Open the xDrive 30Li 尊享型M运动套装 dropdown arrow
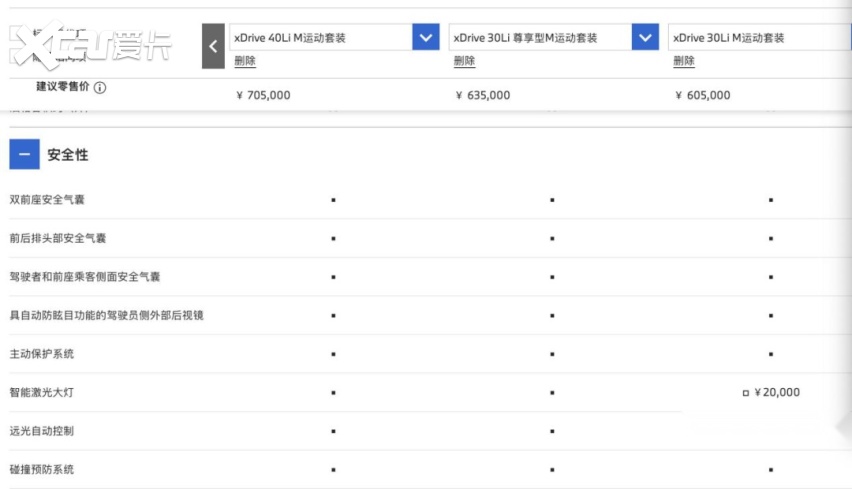The image size is (852, 489). pos(645,37)
